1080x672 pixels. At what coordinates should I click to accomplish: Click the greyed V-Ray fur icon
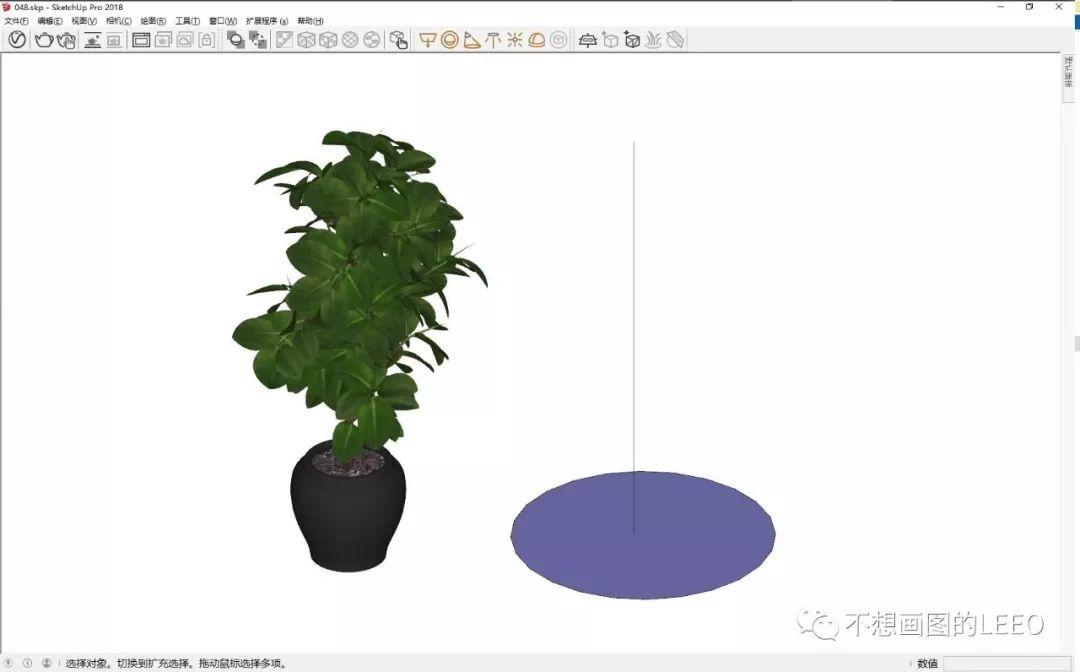coord(653,40)
